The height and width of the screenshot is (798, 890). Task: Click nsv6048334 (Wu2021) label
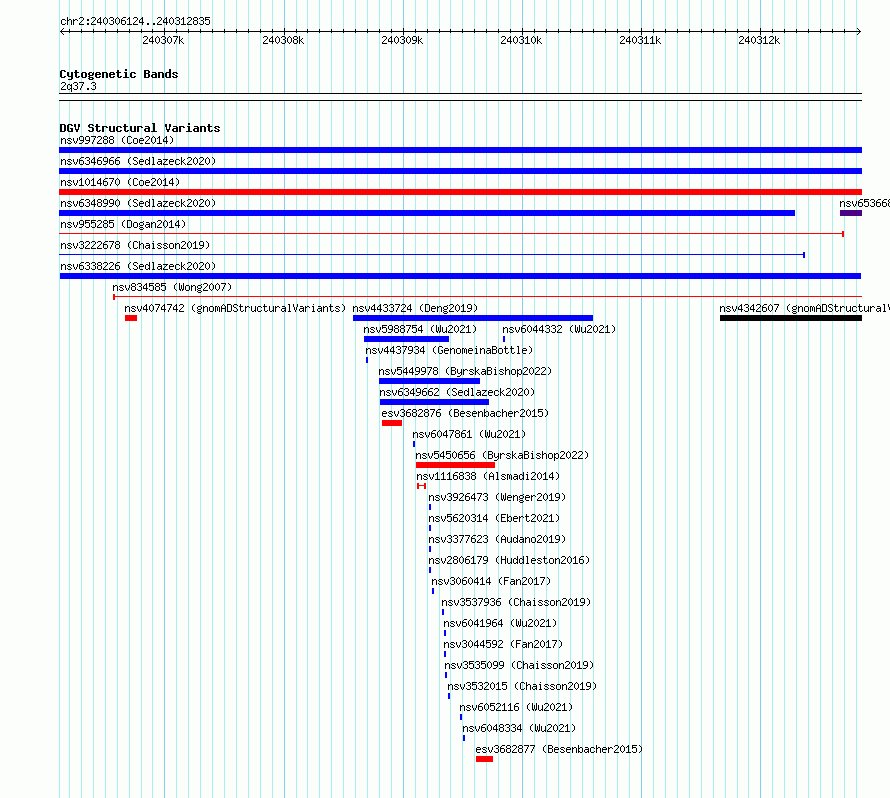tap(519, 728)
